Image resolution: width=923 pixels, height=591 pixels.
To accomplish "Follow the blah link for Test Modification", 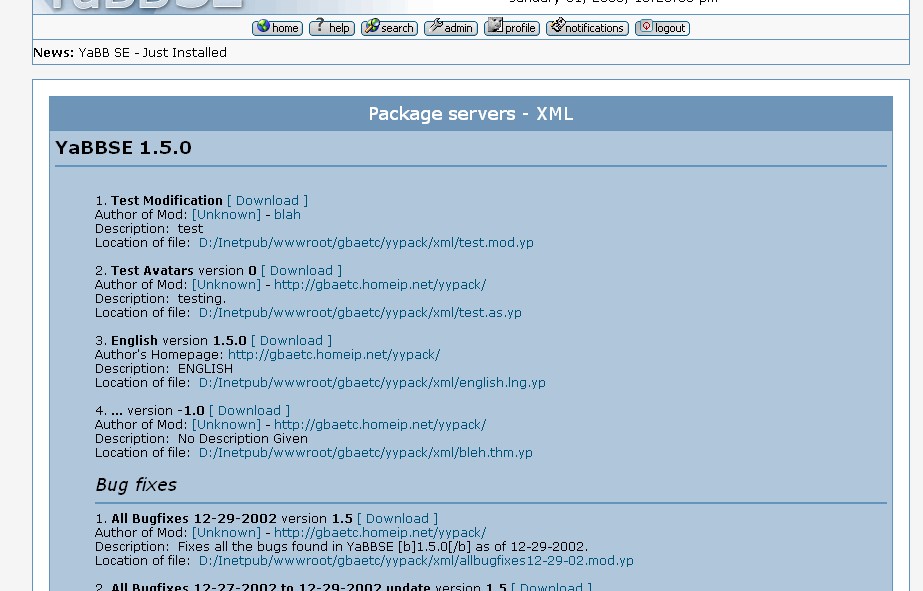I will pyautogui.click(x=287, y=215).
